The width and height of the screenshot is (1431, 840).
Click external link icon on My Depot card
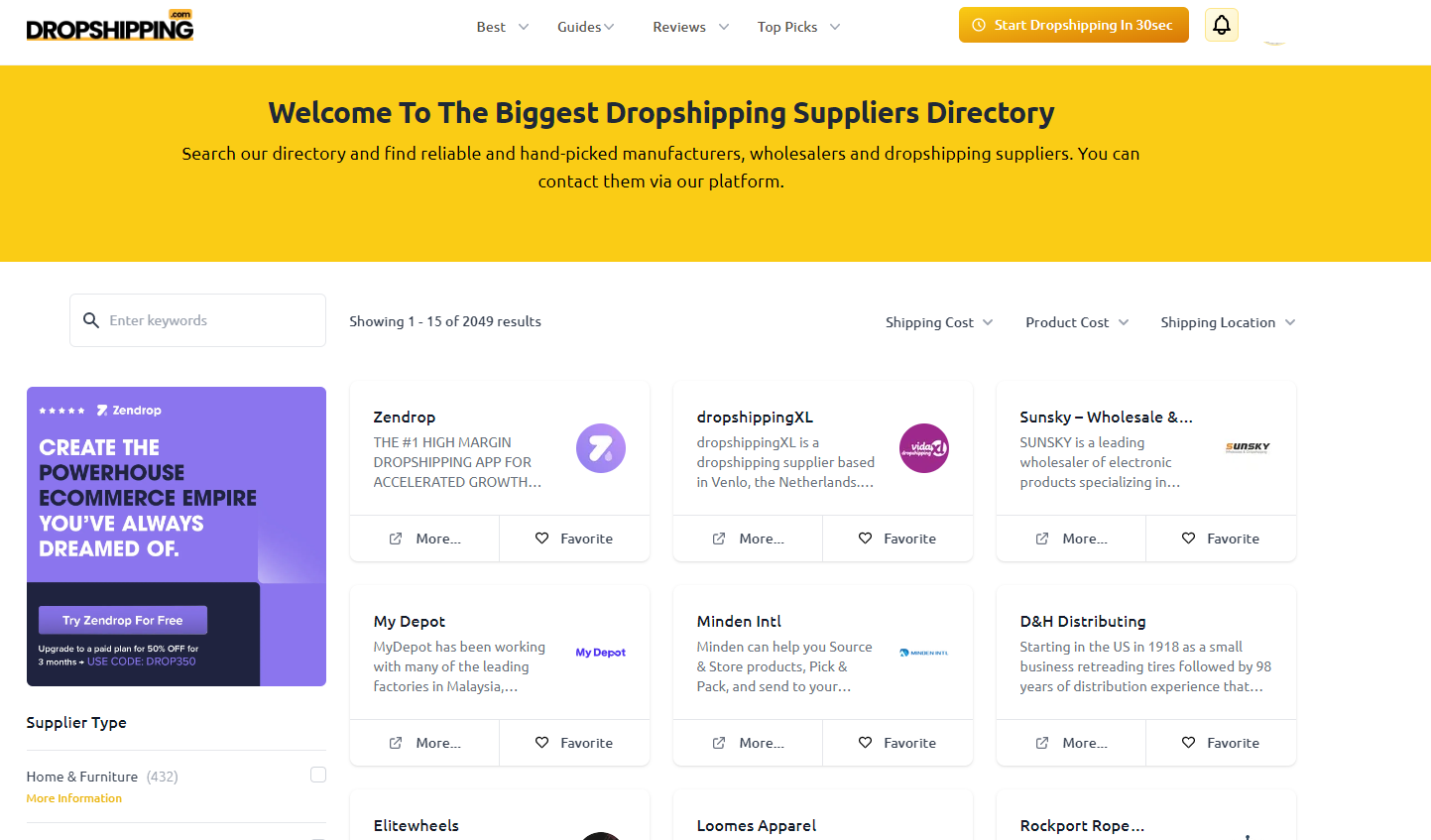(396, 743)
